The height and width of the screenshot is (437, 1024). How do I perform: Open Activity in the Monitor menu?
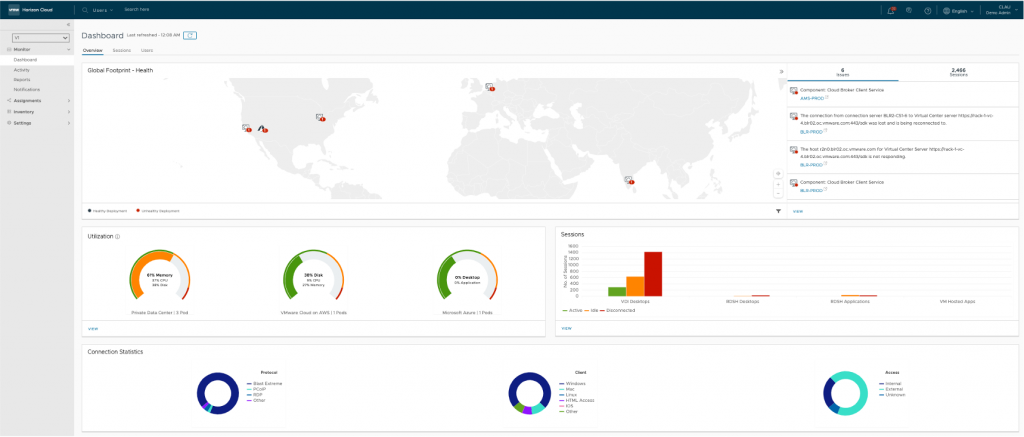tap(22, 70)
